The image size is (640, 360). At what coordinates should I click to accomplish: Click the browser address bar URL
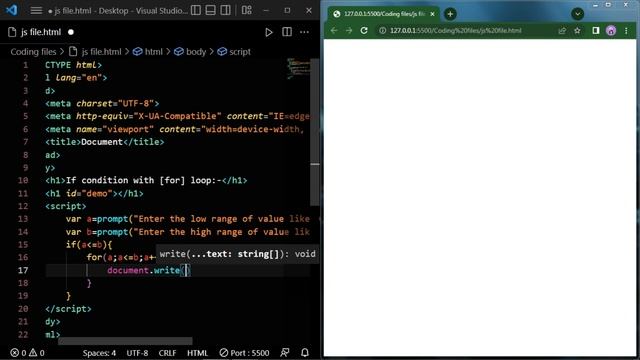point(456,31)
